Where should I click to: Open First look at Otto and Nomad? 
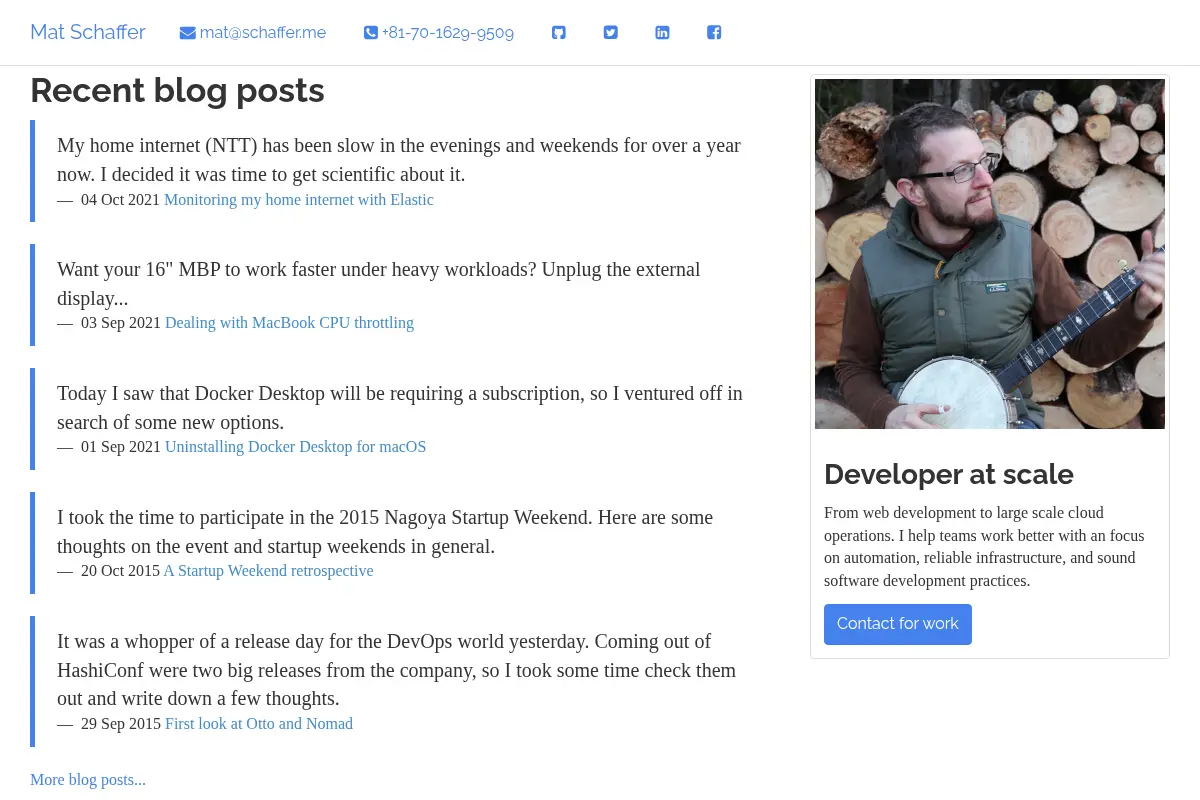click(x=259, y=724)
